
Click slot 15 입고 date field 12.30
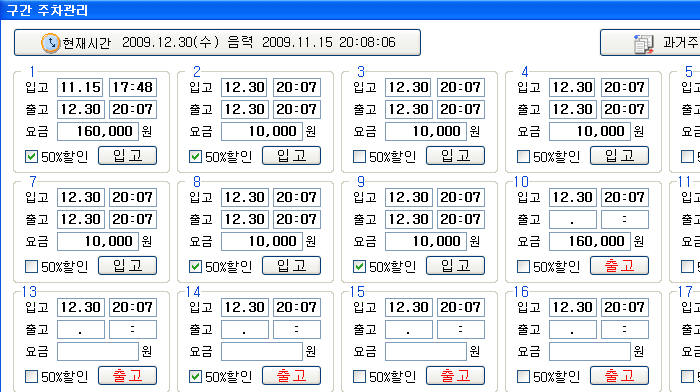pyautogui.click(x=409, y=308)
